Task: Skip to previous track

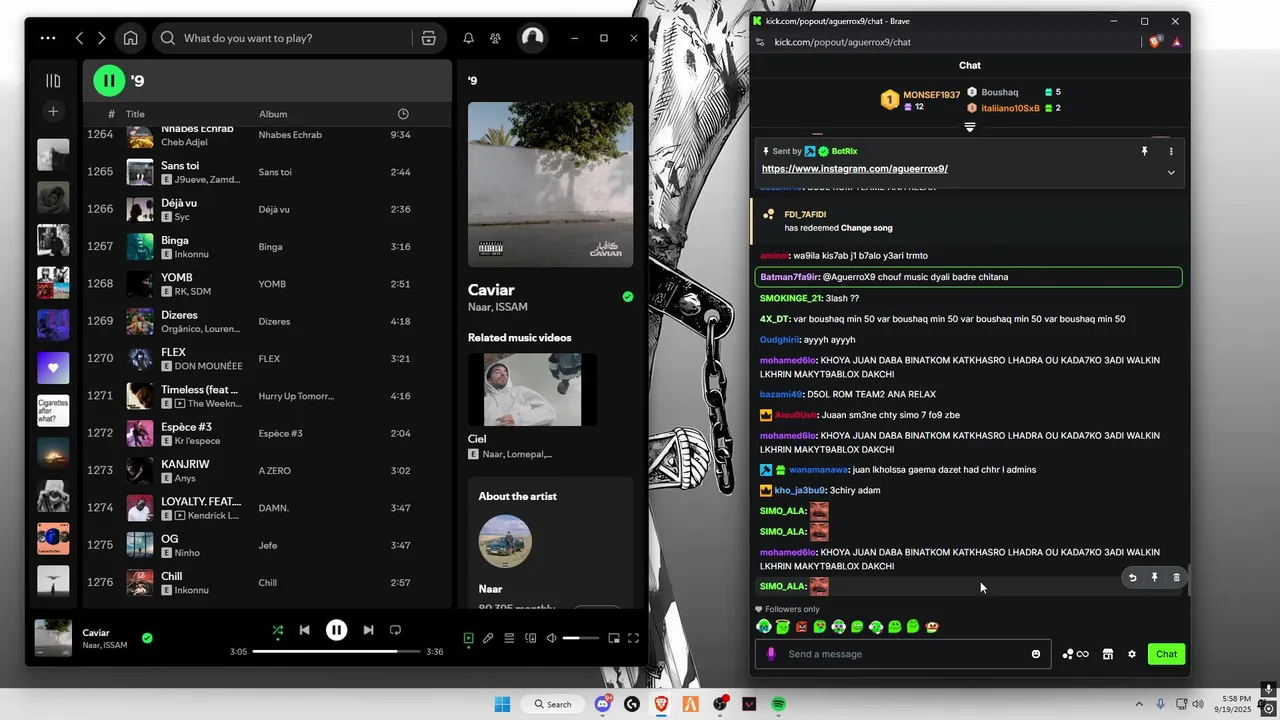Action: [305, 630]
